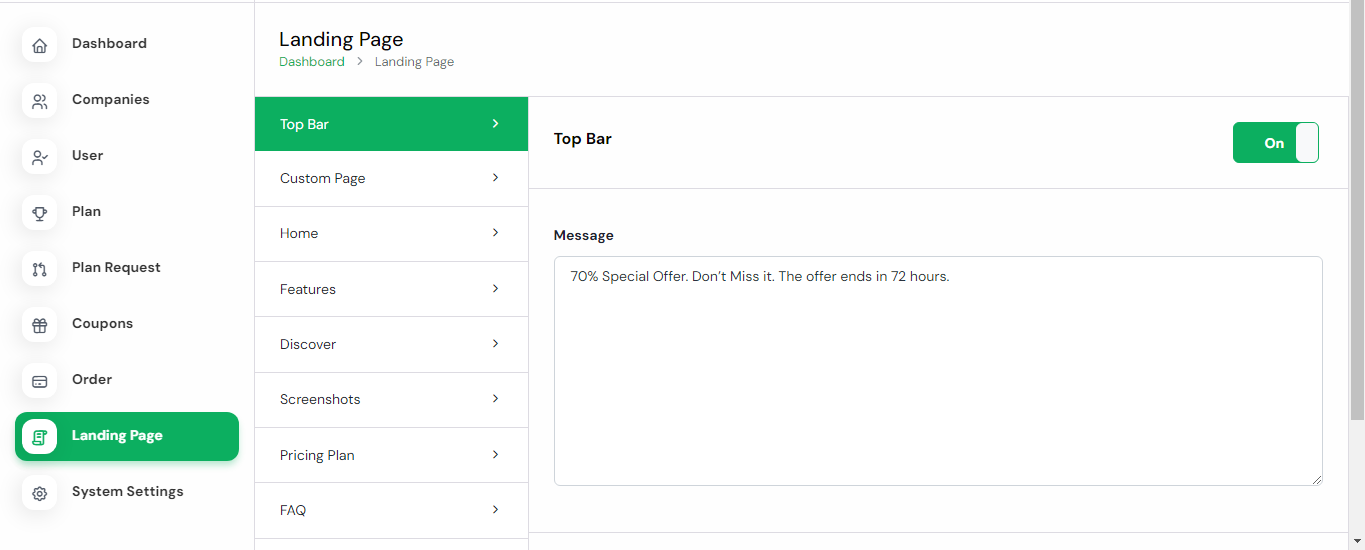Open the FAQ section tab
Viewport: 1365px width, 550px height.
pos(293,510)
